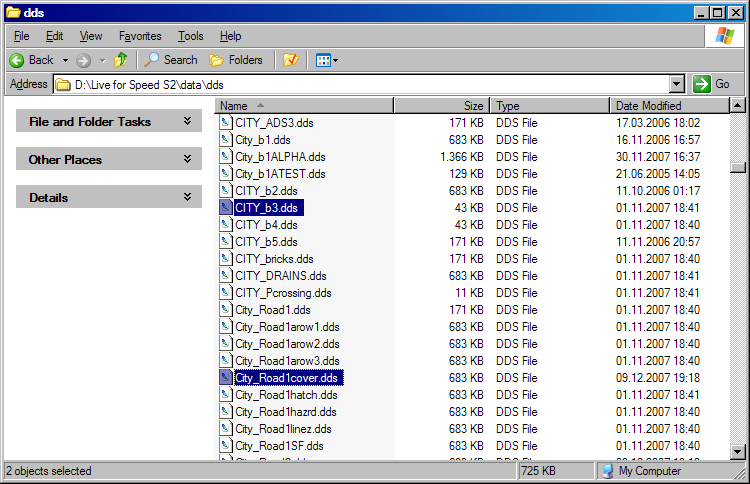750x484 pixels.
Task: Open the Tools menu
Action: [191, 36]
